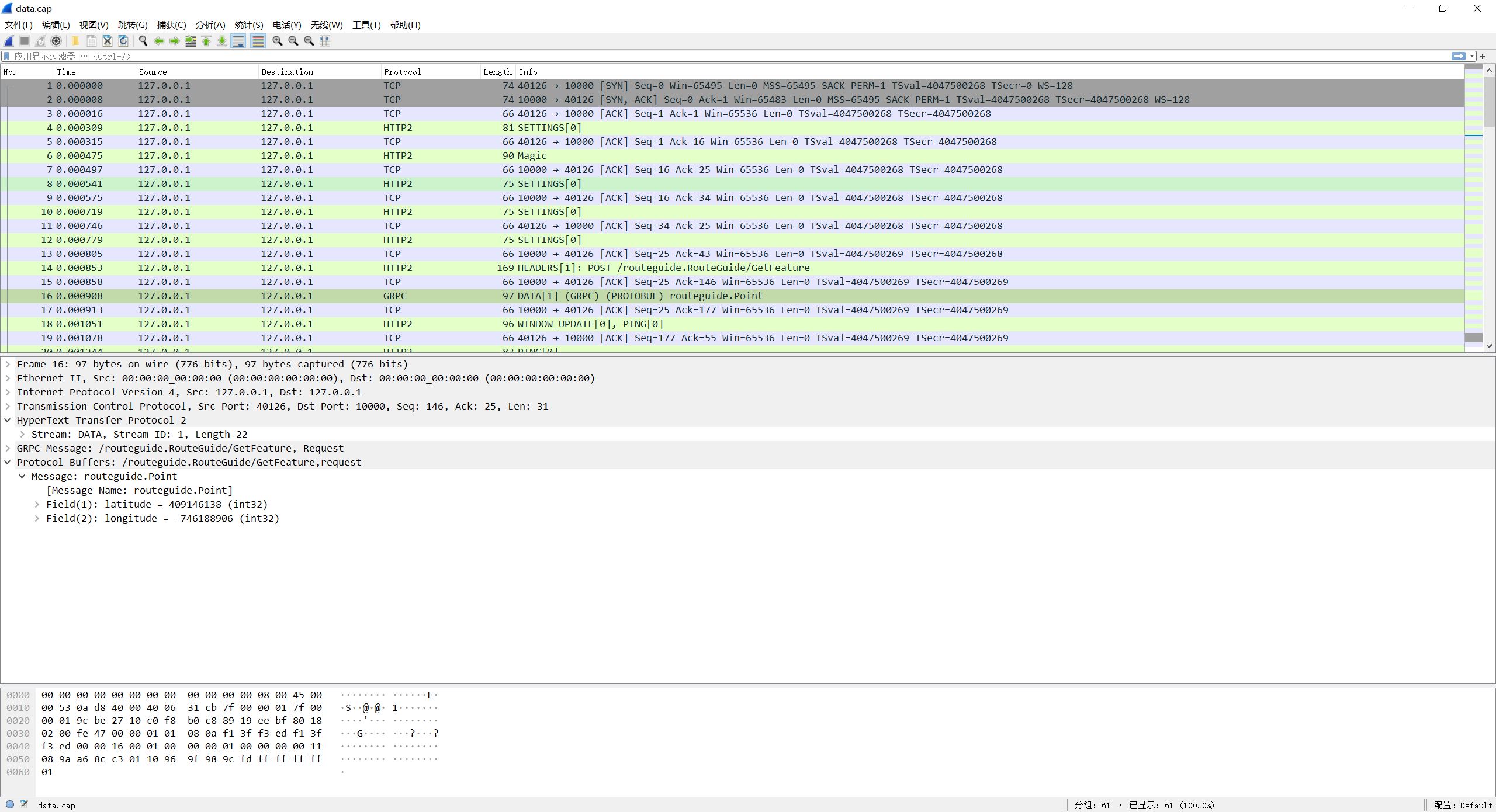Click the filter bookmark icon
The image size is (1496, 812).
click(x=6, y=57)
